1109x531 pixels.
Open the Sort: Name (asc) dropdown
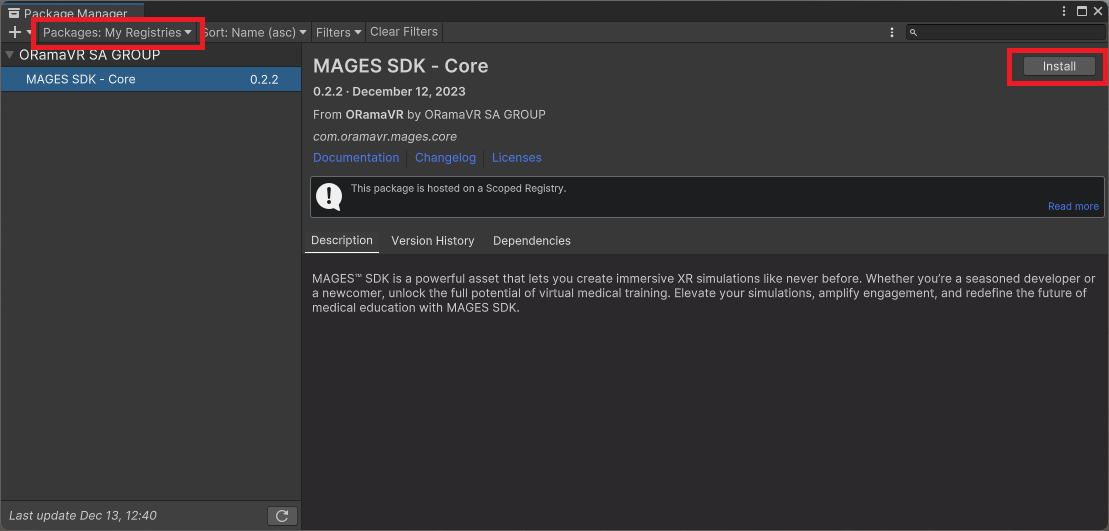[x=255, y=32]
